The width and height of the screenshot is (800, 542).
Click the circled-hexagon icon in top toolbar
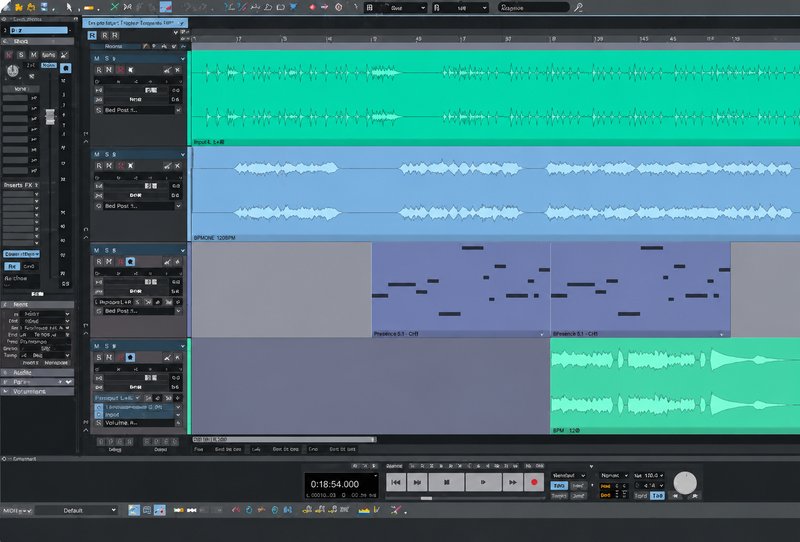pos(339,7)
